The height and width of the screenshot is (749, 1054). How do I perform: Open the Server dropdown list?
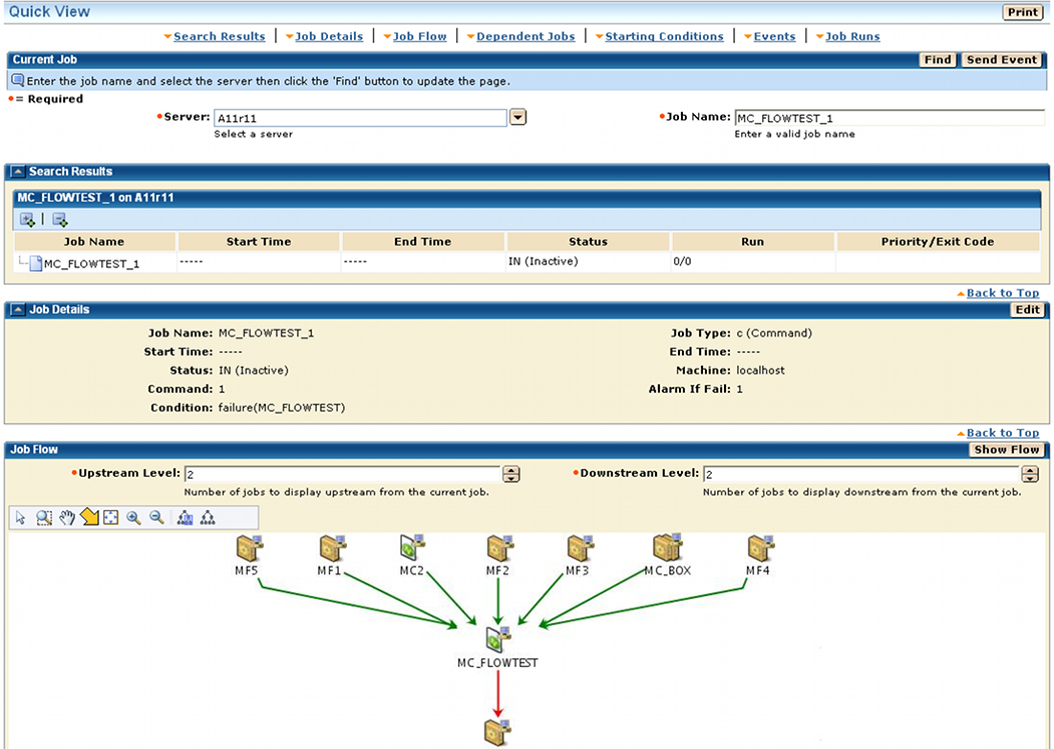click(518, 118)
